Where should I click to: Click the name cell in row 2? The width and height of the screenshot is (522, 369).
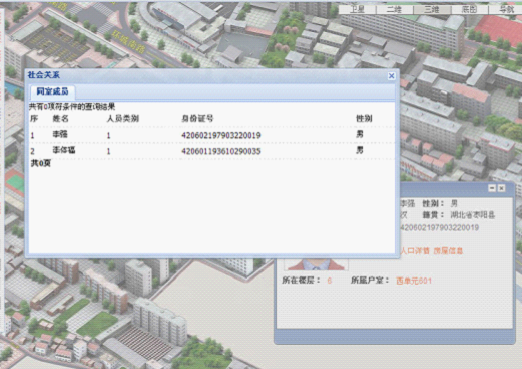pyautogui.click(x=64, y=150)
